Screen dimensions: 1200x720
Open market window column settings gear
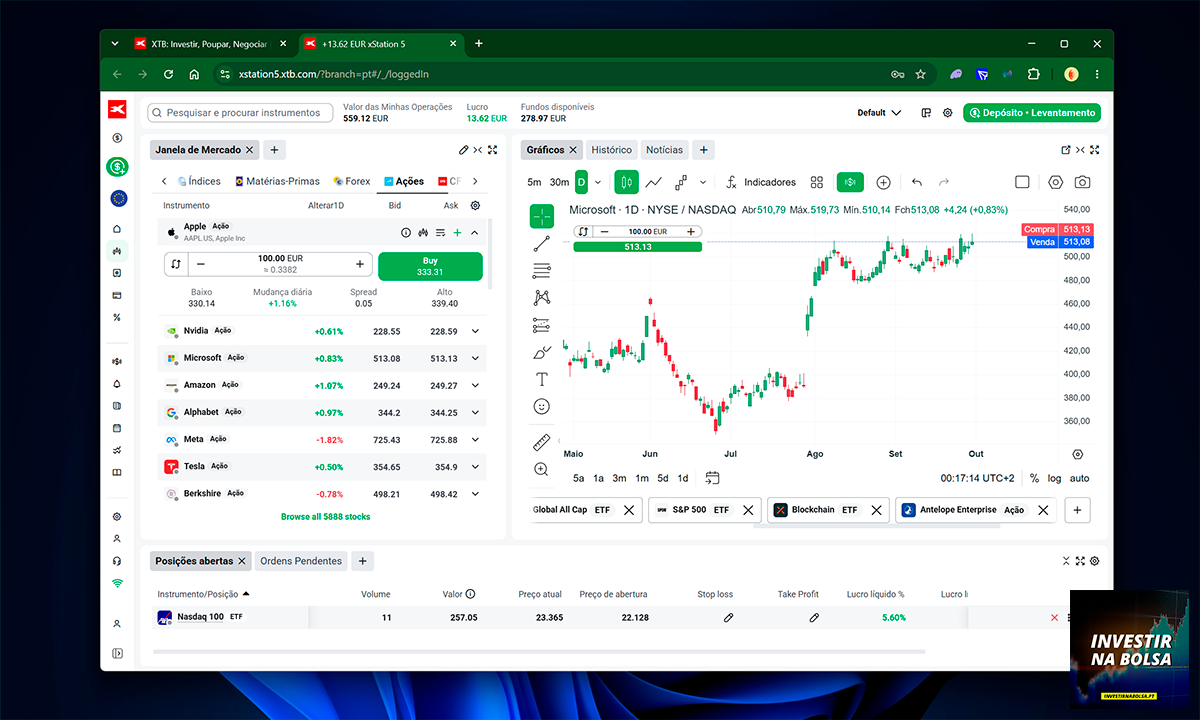[475, 205]
